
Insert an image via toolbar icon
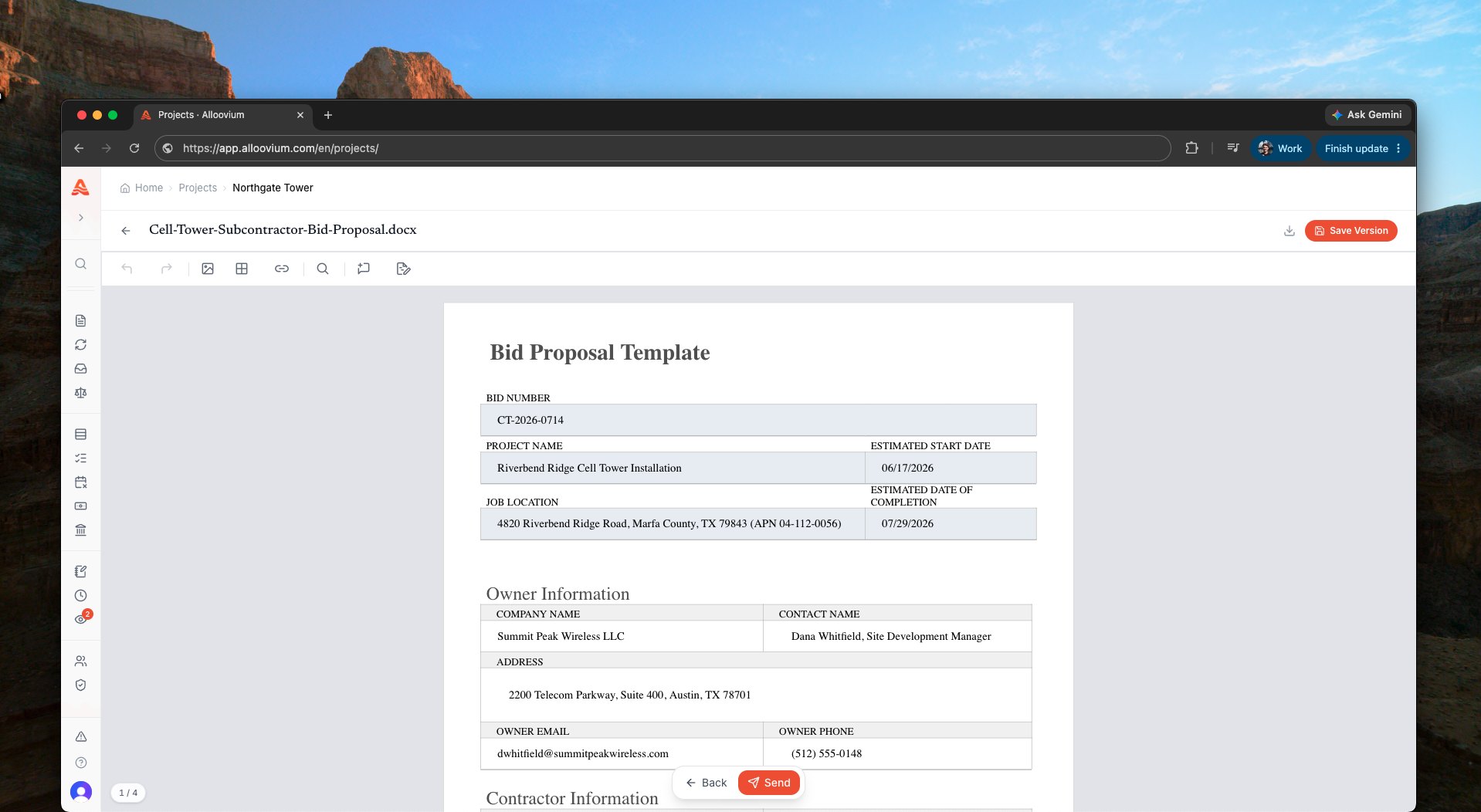[208, 269]
